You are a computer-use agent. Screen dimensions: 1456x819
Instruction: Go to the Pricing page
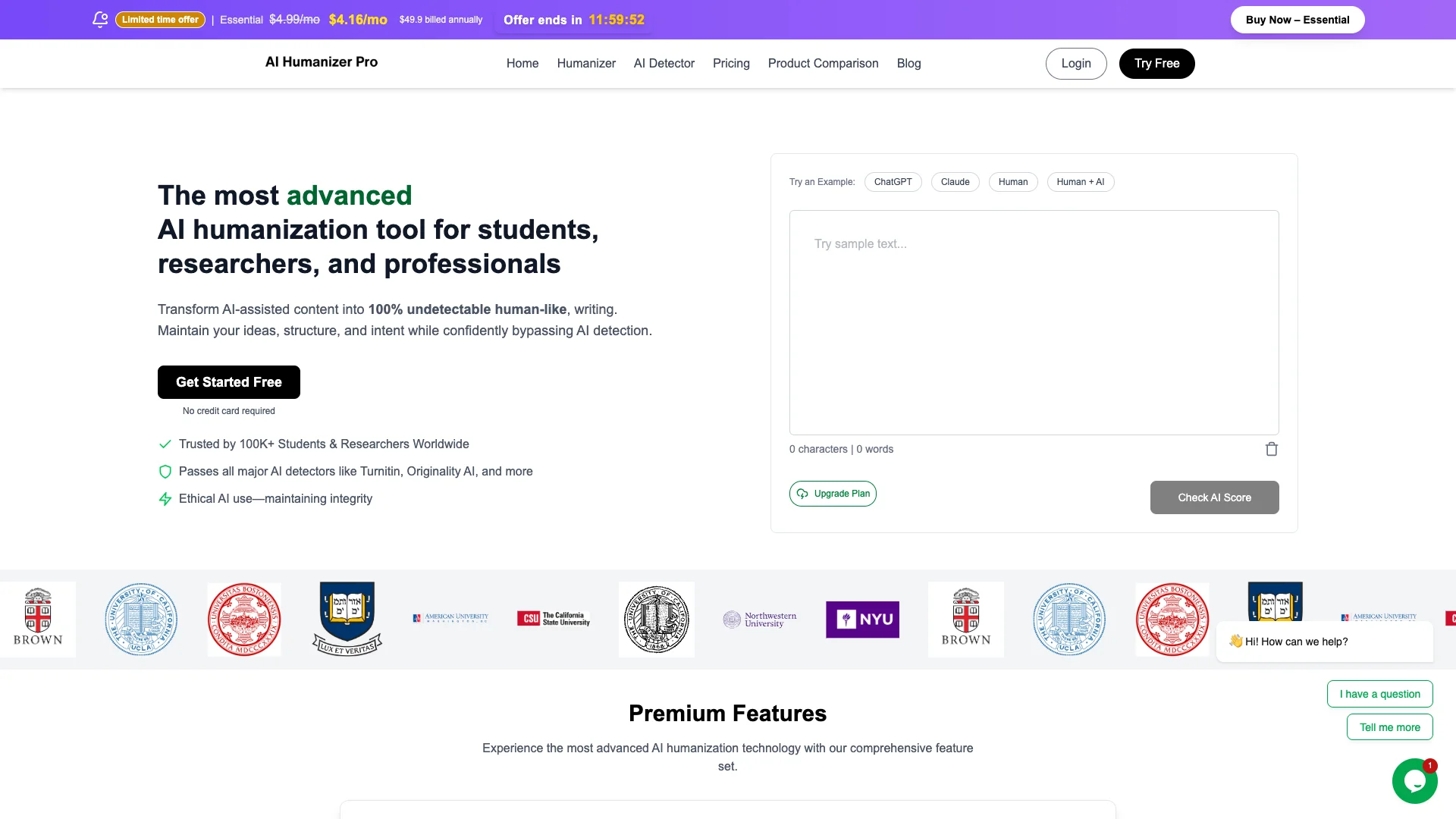731,64
